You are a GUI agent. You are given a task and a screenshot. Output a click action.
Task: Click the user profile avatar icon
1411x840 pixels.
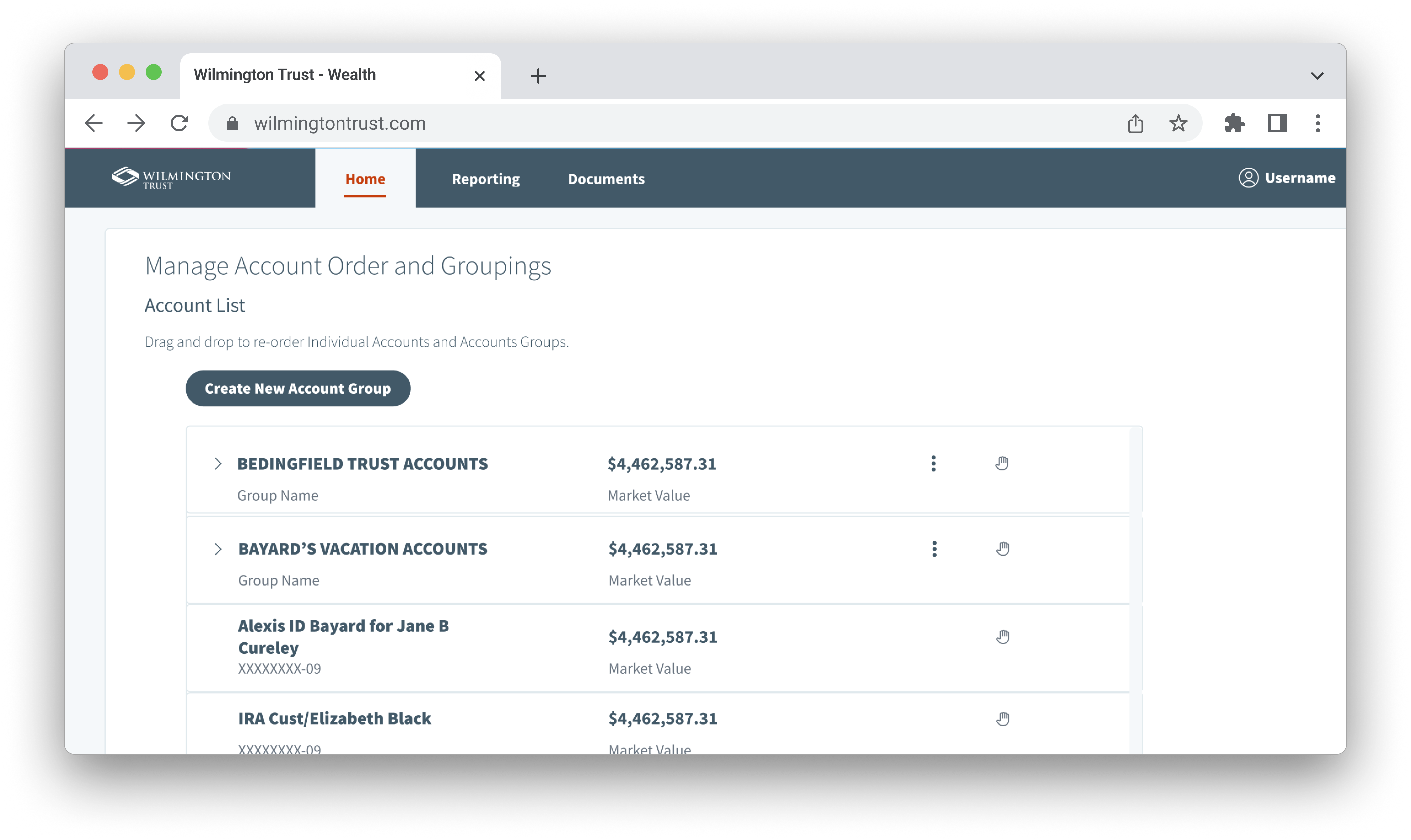tap(1248, 178)
